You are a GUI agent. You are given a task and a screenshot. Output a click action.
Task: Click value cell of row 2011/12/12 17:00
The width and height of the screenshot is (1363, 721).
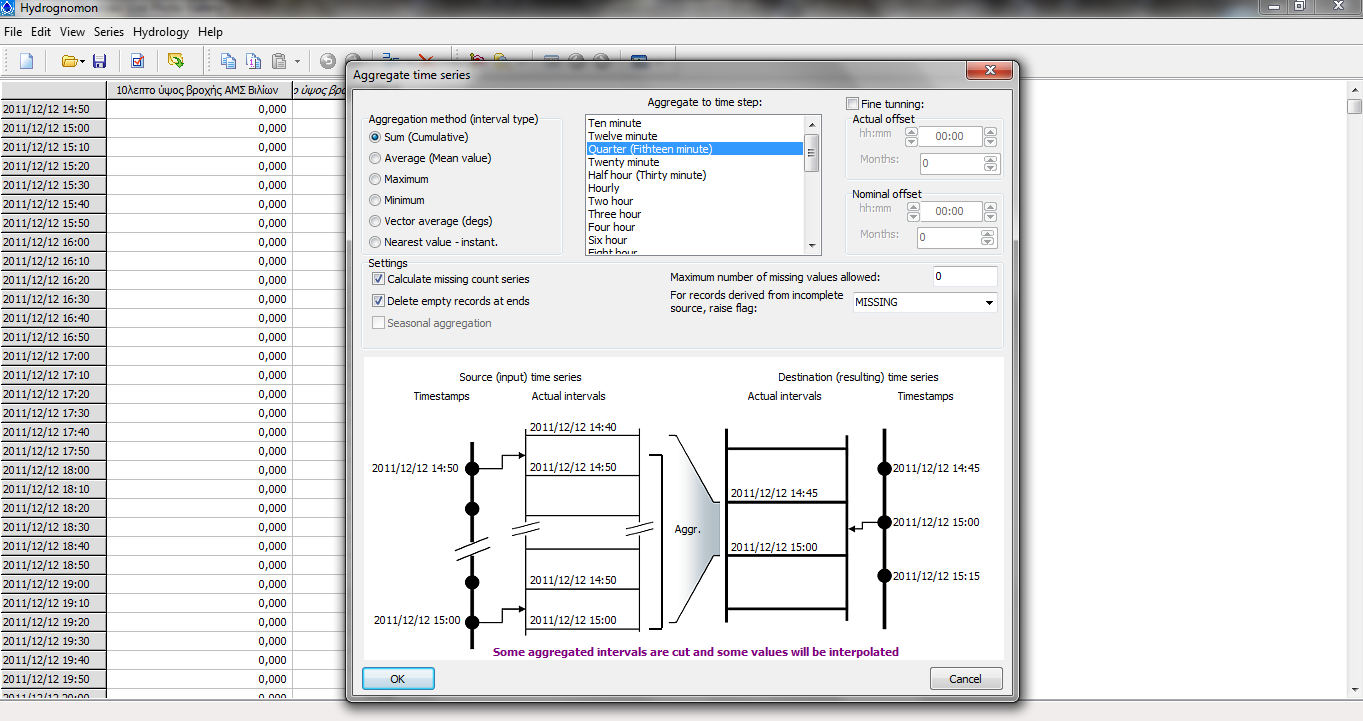pos(199,356)
